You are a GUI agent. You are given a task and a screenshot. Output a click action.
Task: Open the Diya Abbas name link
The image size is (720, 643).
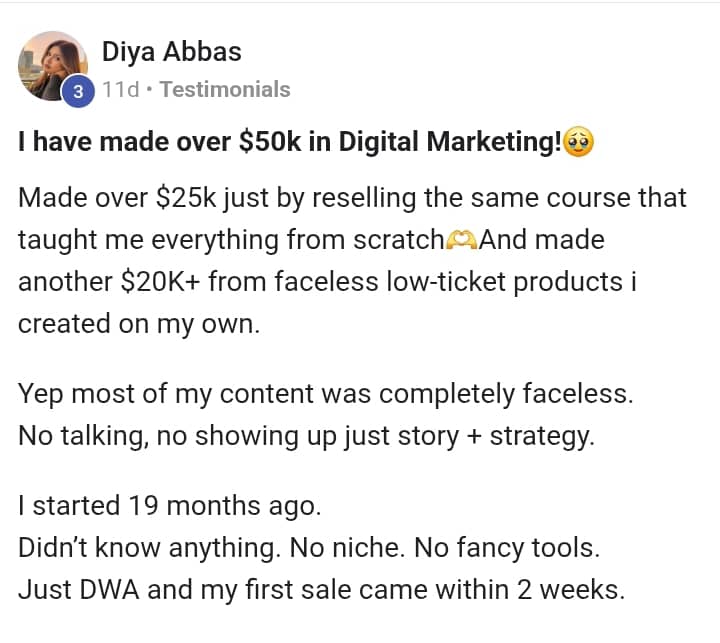click(171, 51)
